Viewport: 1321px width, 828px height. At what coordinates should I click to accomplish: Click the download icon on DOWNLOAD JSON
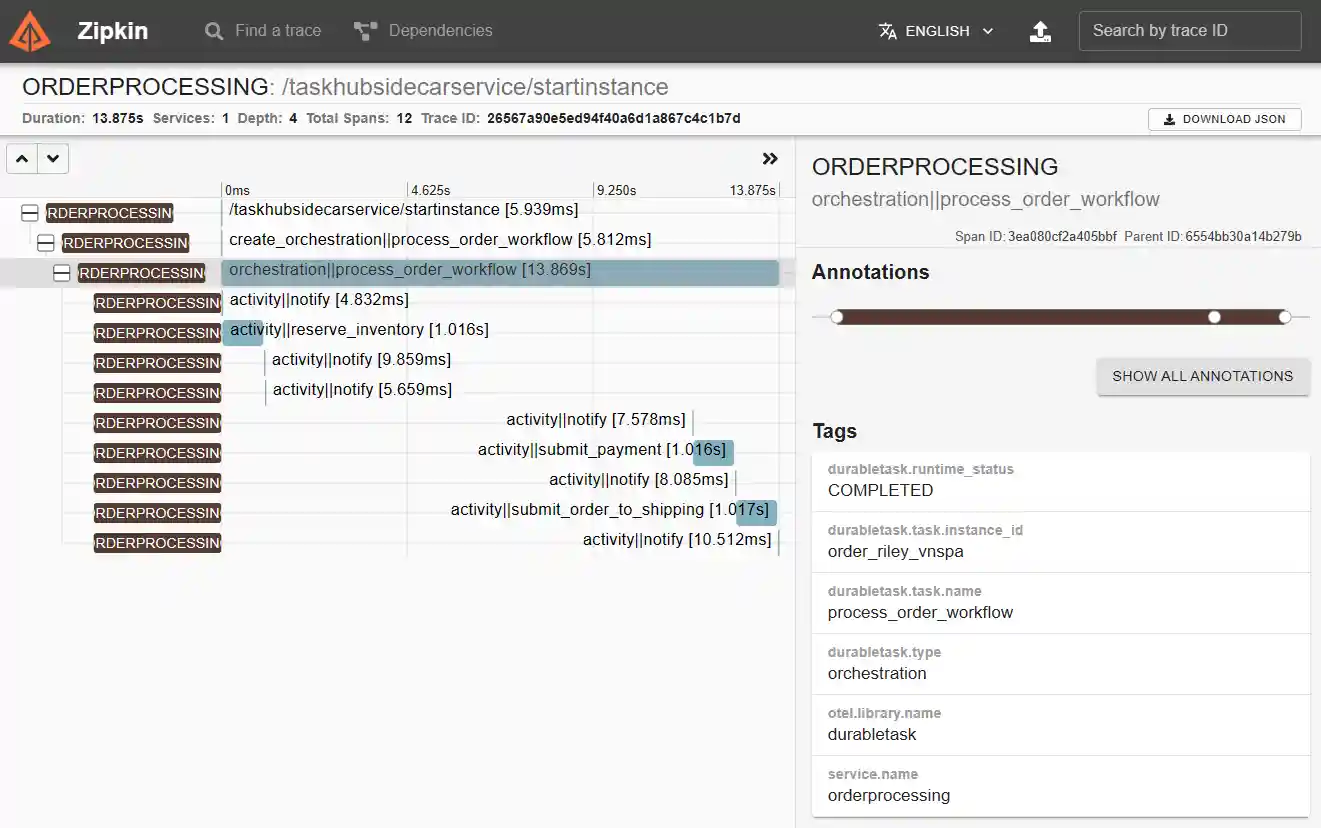(1169, 119)
